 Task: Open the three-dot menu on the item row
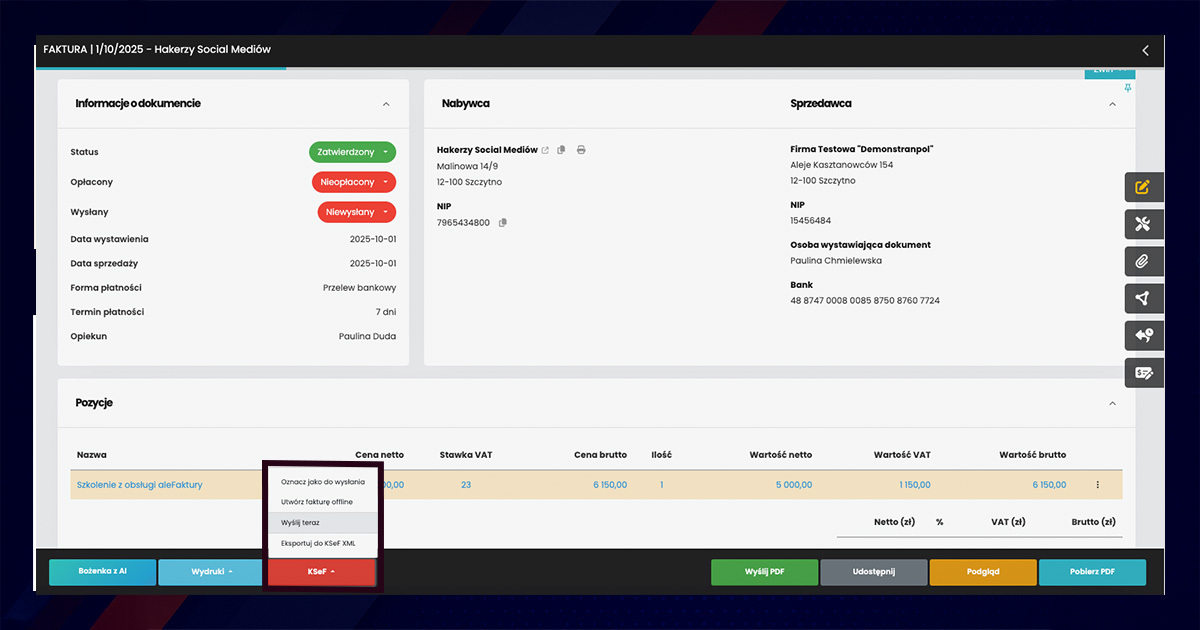tap(1097, 485)
